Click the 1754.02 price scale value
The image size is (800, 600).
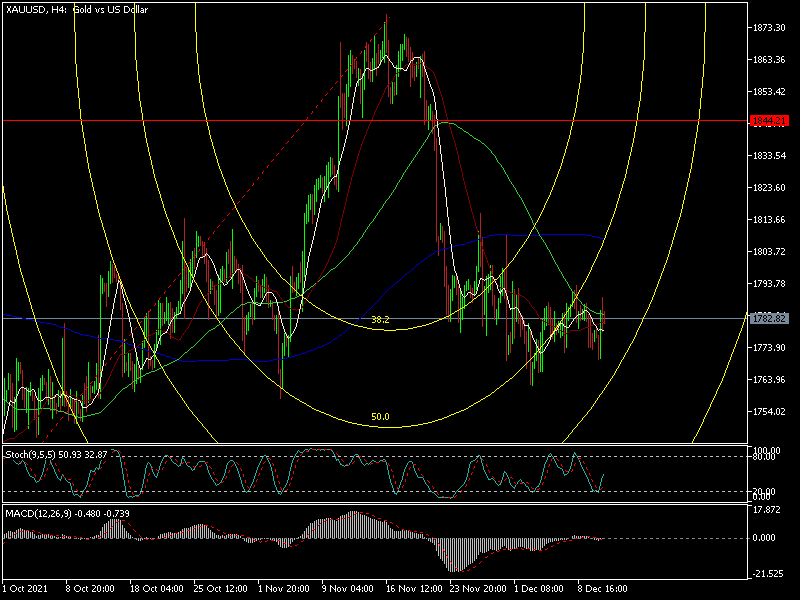[x=768, y=411]
